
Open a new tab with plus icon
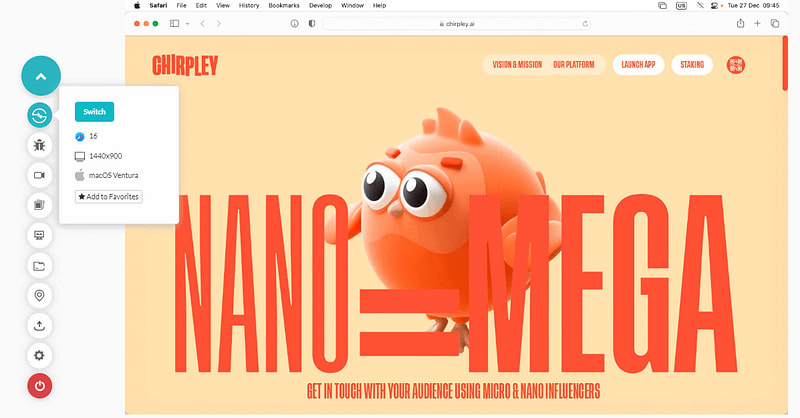[758, 23]
